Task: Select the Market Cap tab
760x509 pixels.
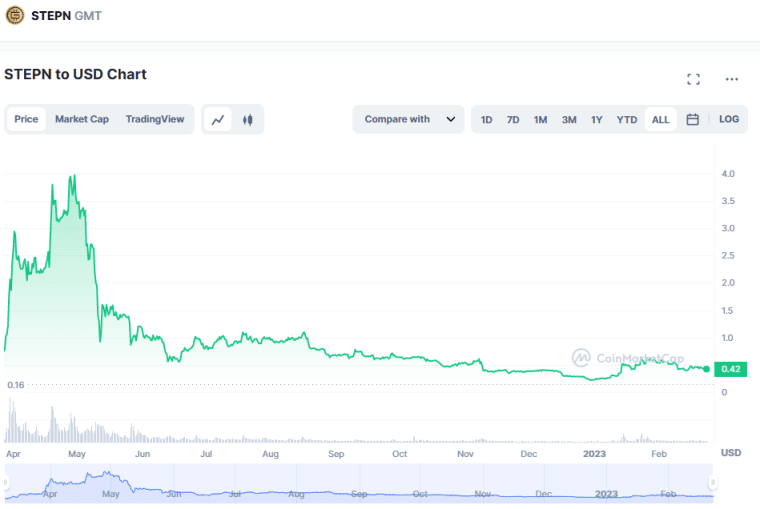Action: [82, 119]
